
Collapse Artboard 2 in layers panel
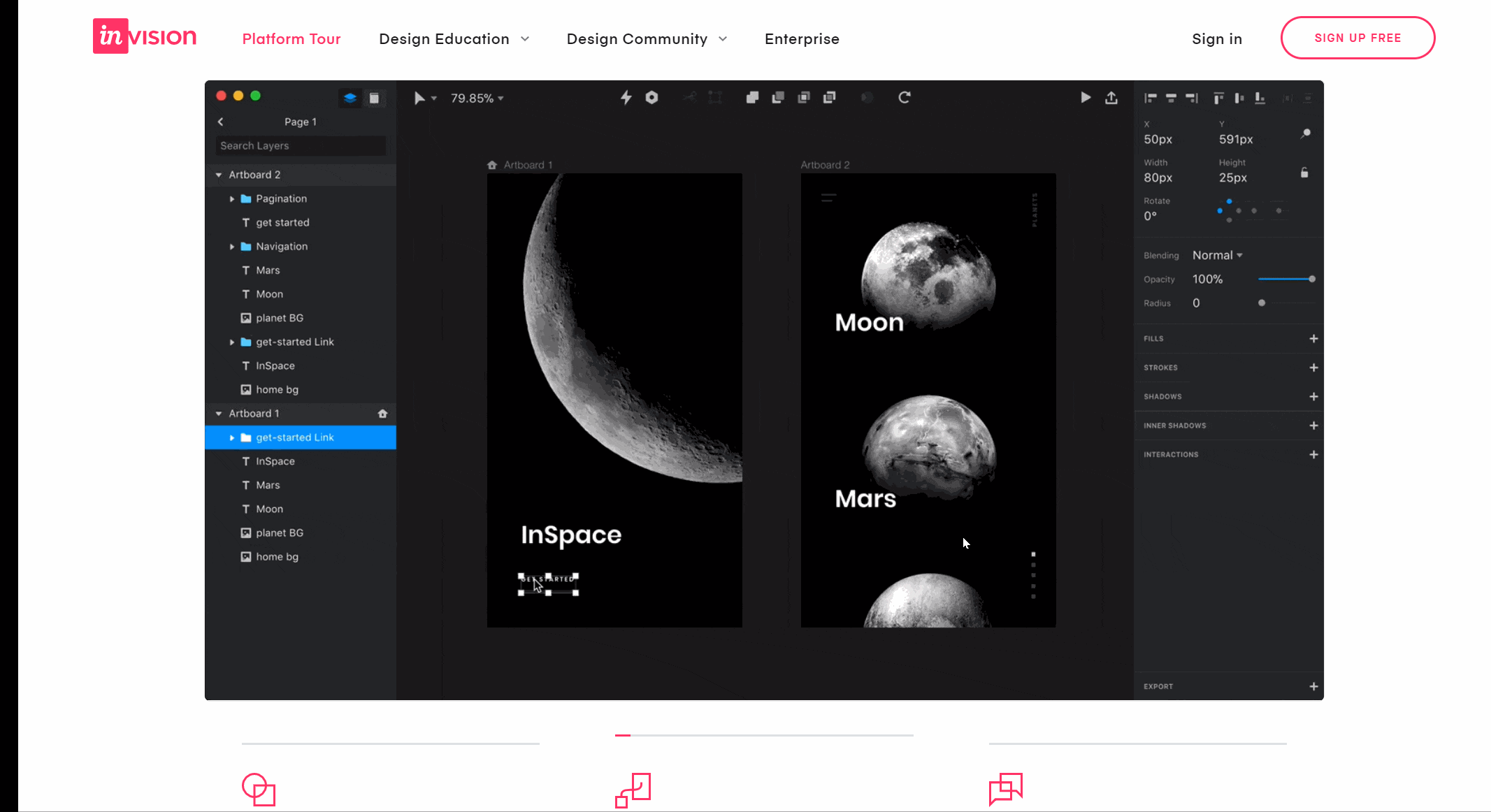[219, 174]
